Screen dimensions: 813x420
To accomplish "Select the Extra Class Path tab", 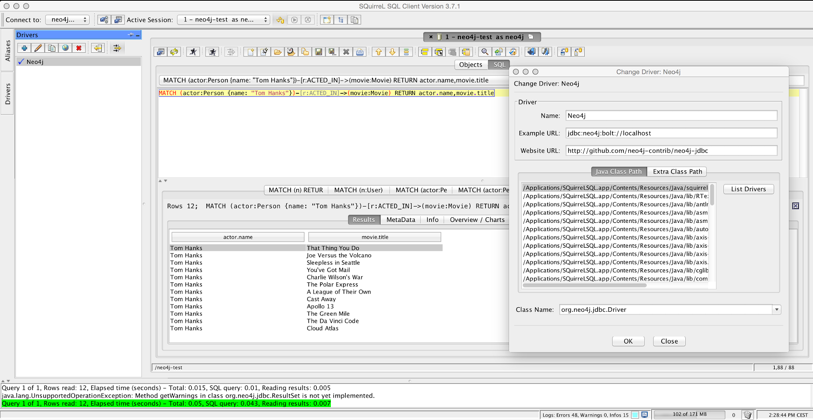I will [x=677, y=171].
